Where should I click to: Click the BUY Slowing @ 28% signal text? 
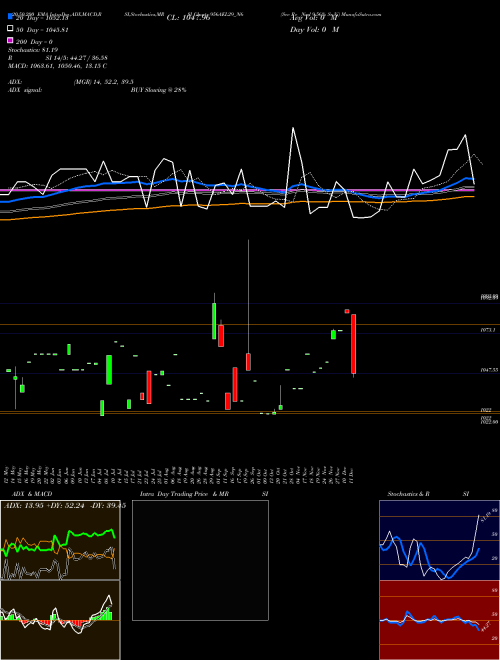coord(158,90)
